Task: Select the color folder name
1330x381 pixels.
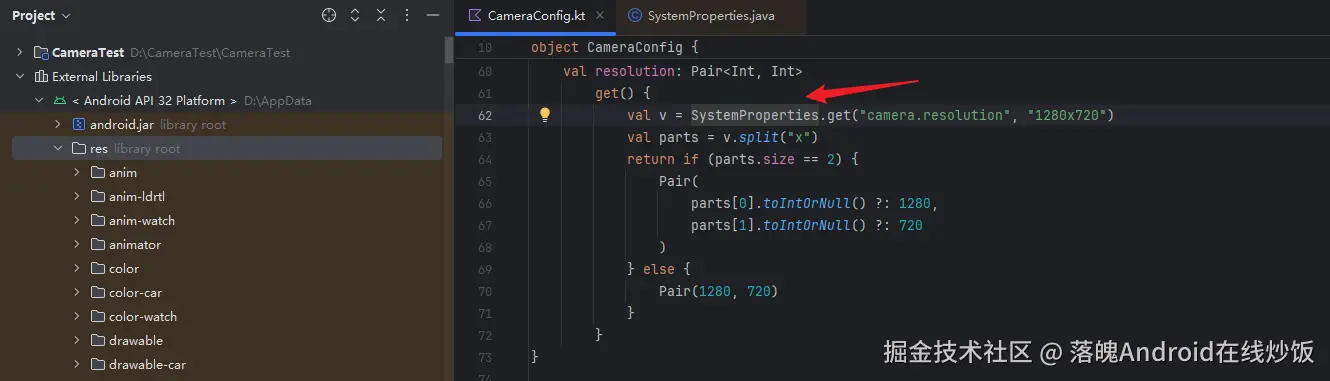Action: coord(124,268)
